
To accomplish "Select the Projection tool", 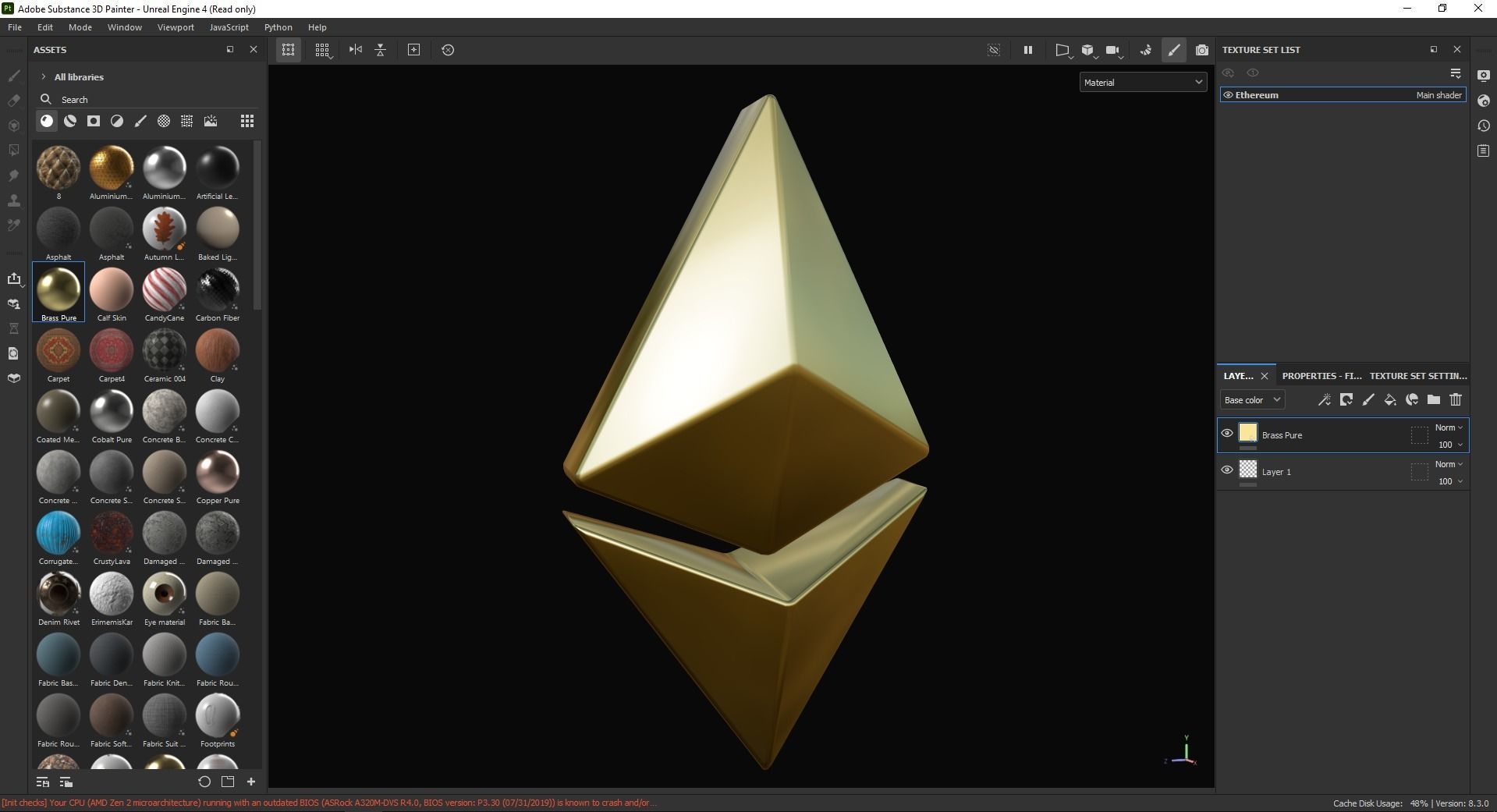I will coord(14,126).
